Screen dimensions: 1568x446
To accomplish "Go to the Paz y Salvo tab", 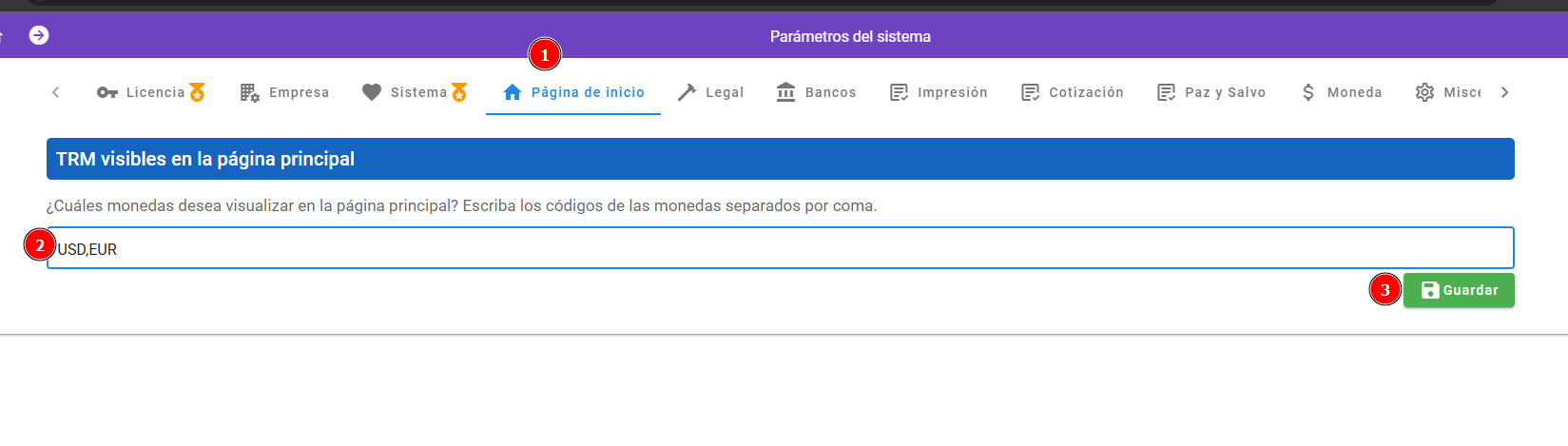I will (1211, 92).
